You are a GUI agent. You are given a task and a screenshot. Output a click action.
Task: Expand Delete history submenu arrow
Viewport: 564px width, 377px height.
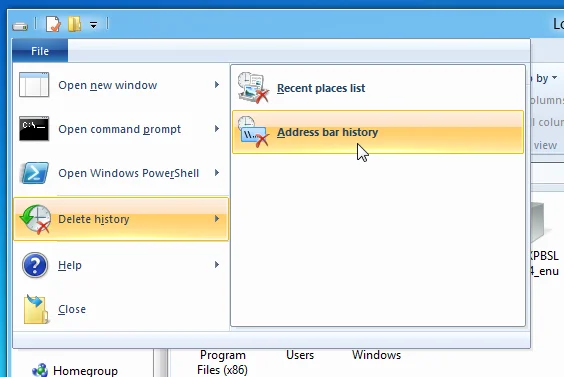pyautogui.click(x=217, y=219)
